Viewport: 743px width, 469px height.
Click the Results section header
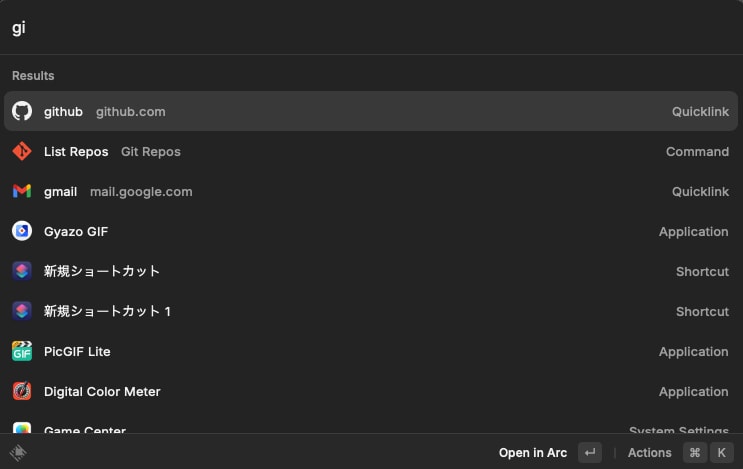coord(33,76)
